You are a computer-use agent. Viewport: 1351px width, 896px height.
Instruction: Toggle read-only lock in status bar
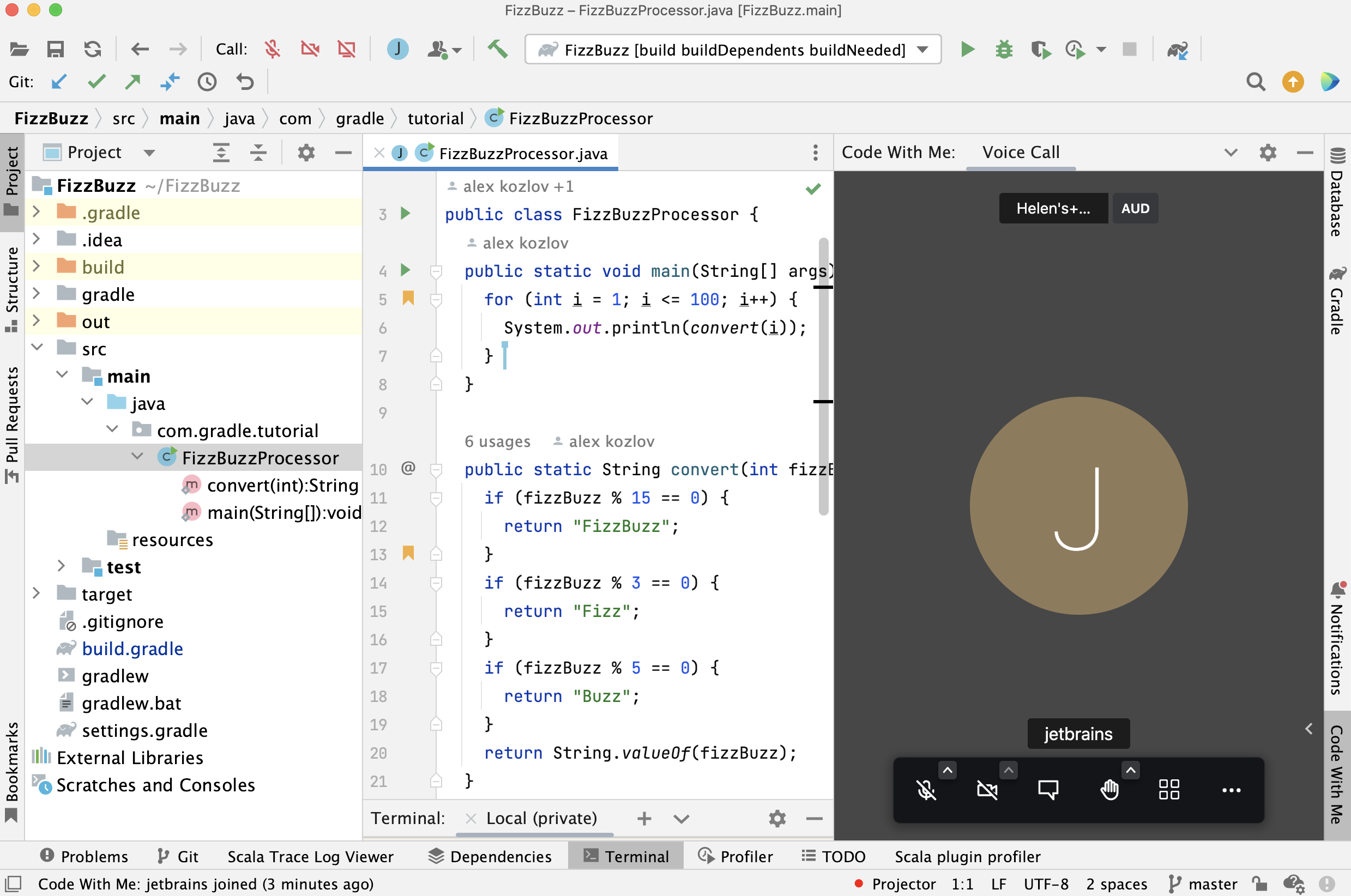1260,885
